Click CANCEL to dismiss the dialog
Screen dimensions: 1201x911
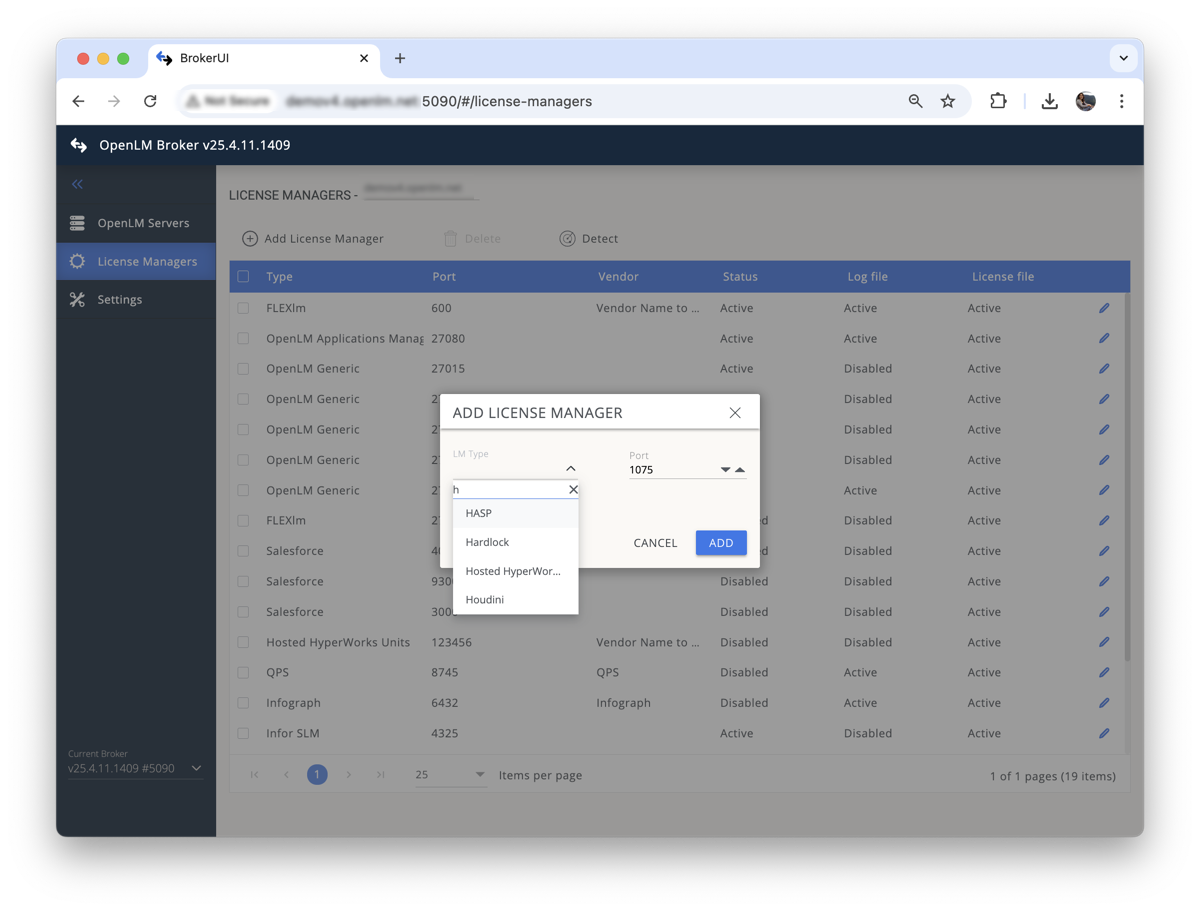655,543
